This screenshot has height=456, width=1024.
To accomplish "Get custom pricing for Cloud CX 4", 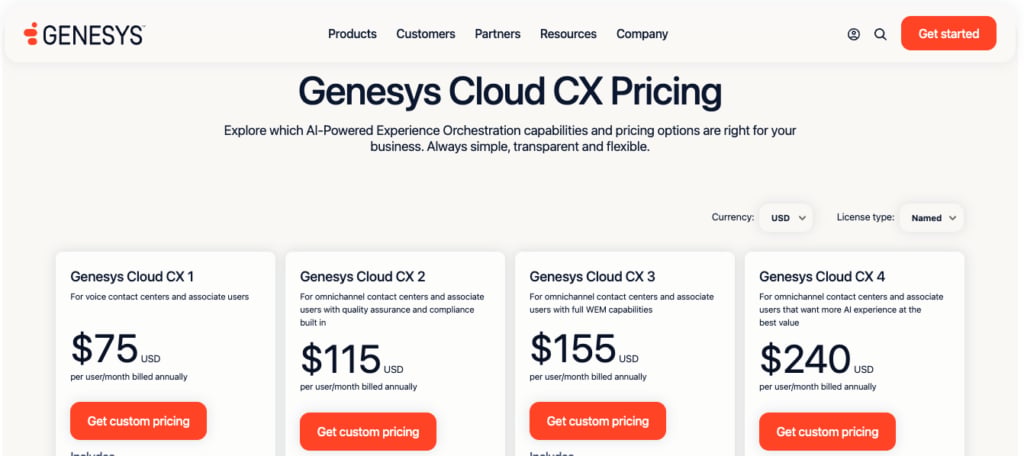I will 827,431.
